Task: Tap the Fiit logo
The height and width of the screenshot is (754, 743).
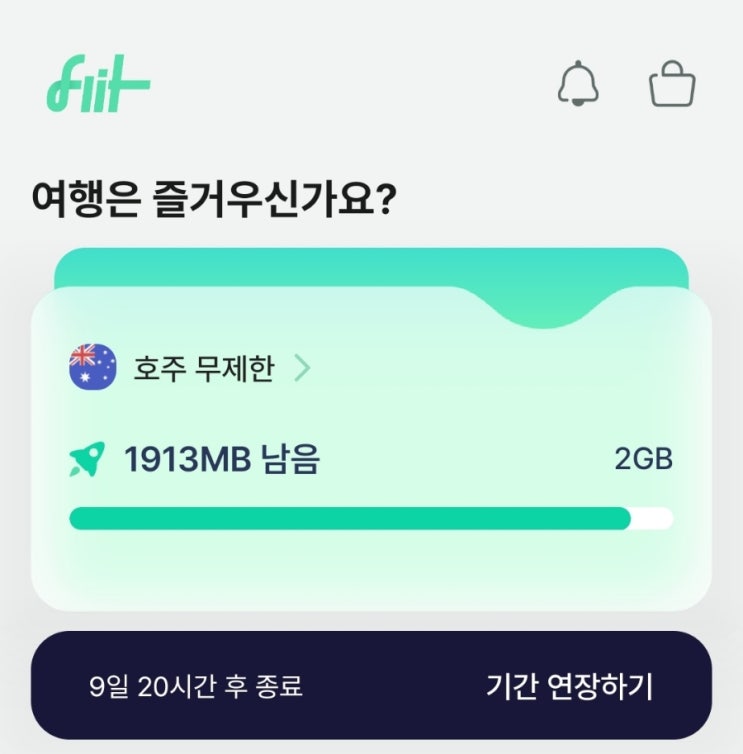Action: coord(99,83)
